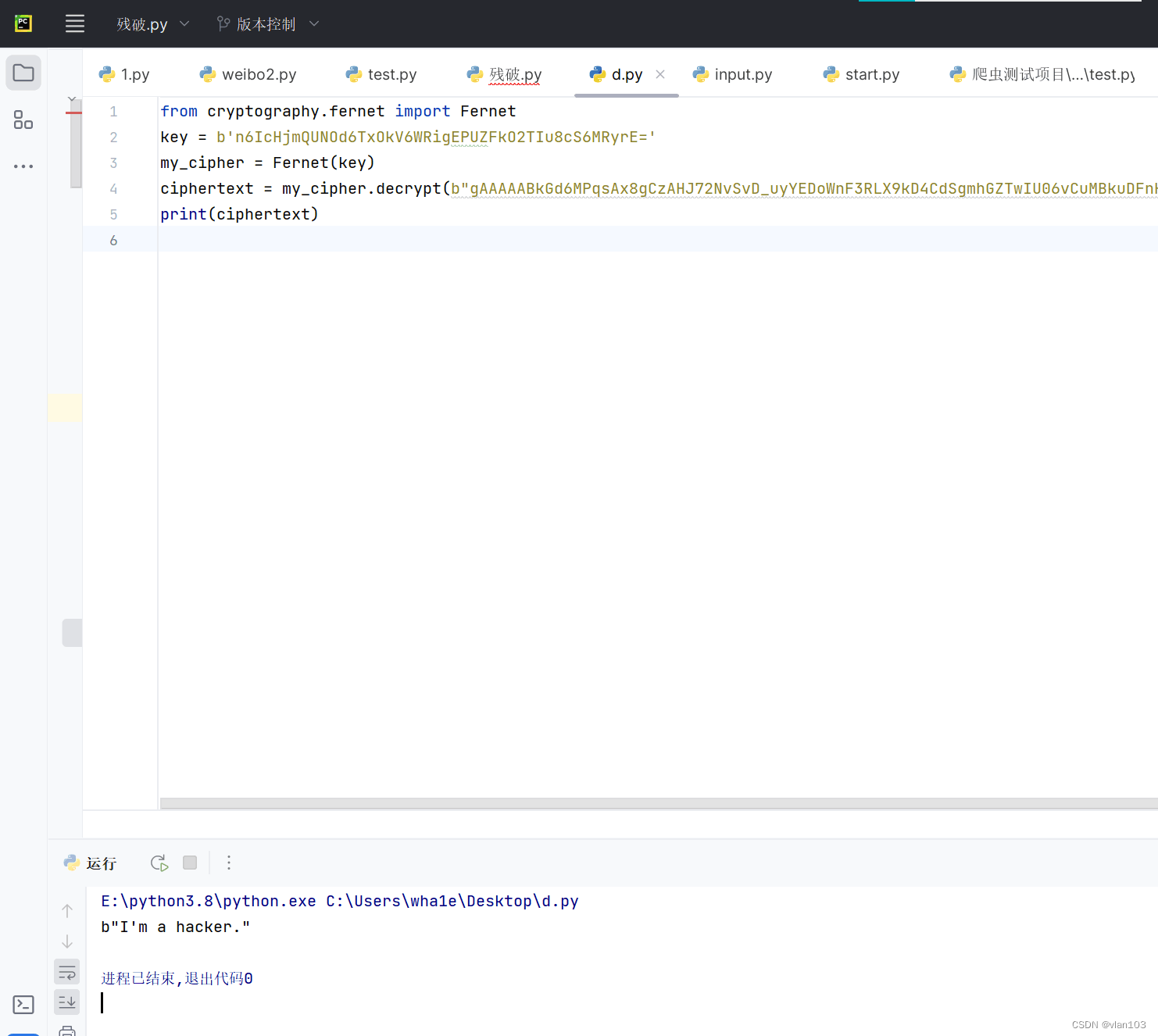Show more tool windows ellipsis
This screenshot has width=1158, height=1036.
(x=23, y=166)
